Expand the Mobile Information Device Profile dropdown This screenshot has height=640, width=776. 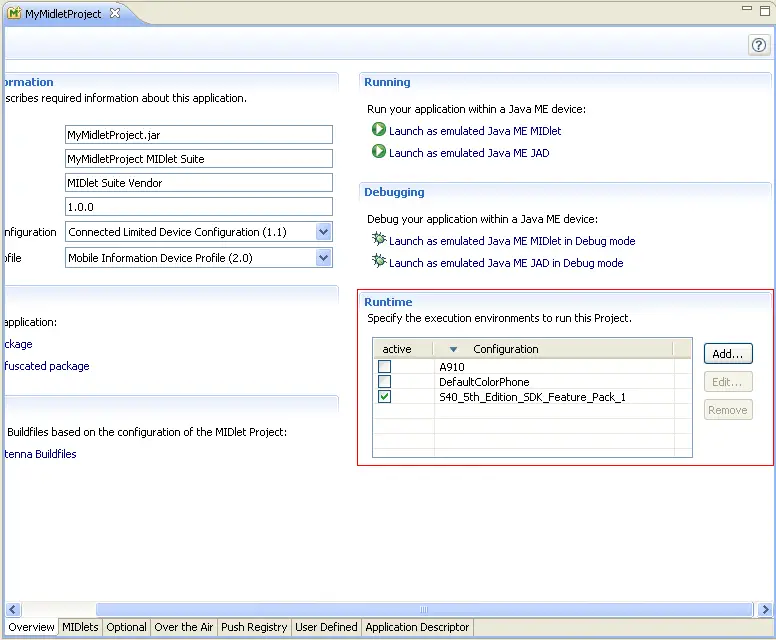click(x=323, y=258)
